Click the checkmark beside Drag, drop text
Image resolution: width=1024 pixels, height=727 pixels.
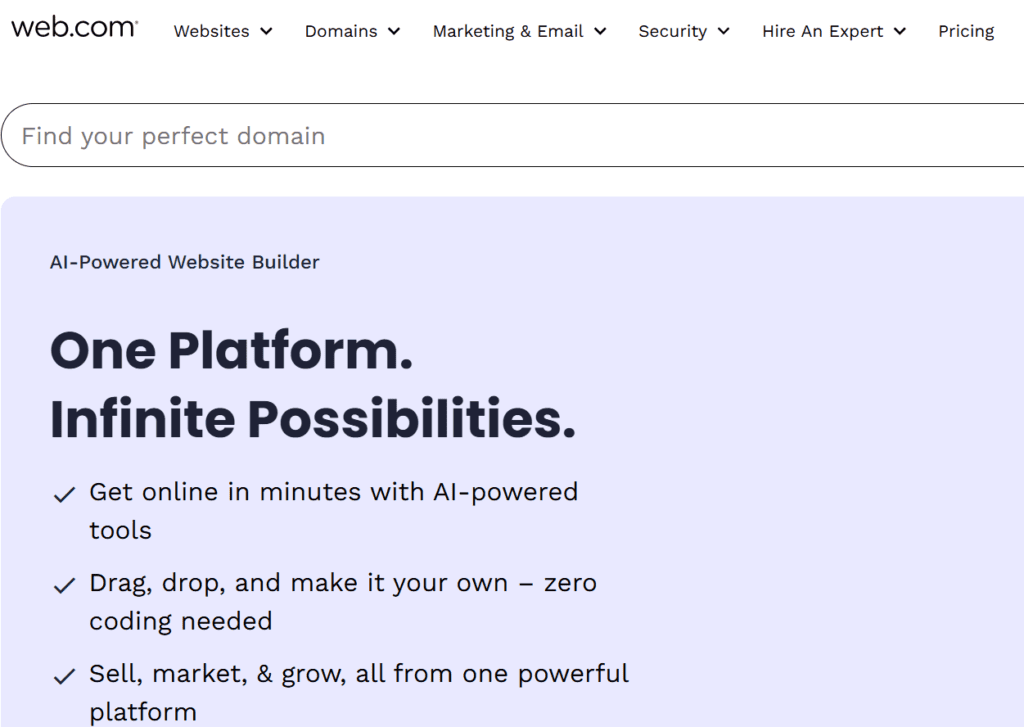[64, 585]
